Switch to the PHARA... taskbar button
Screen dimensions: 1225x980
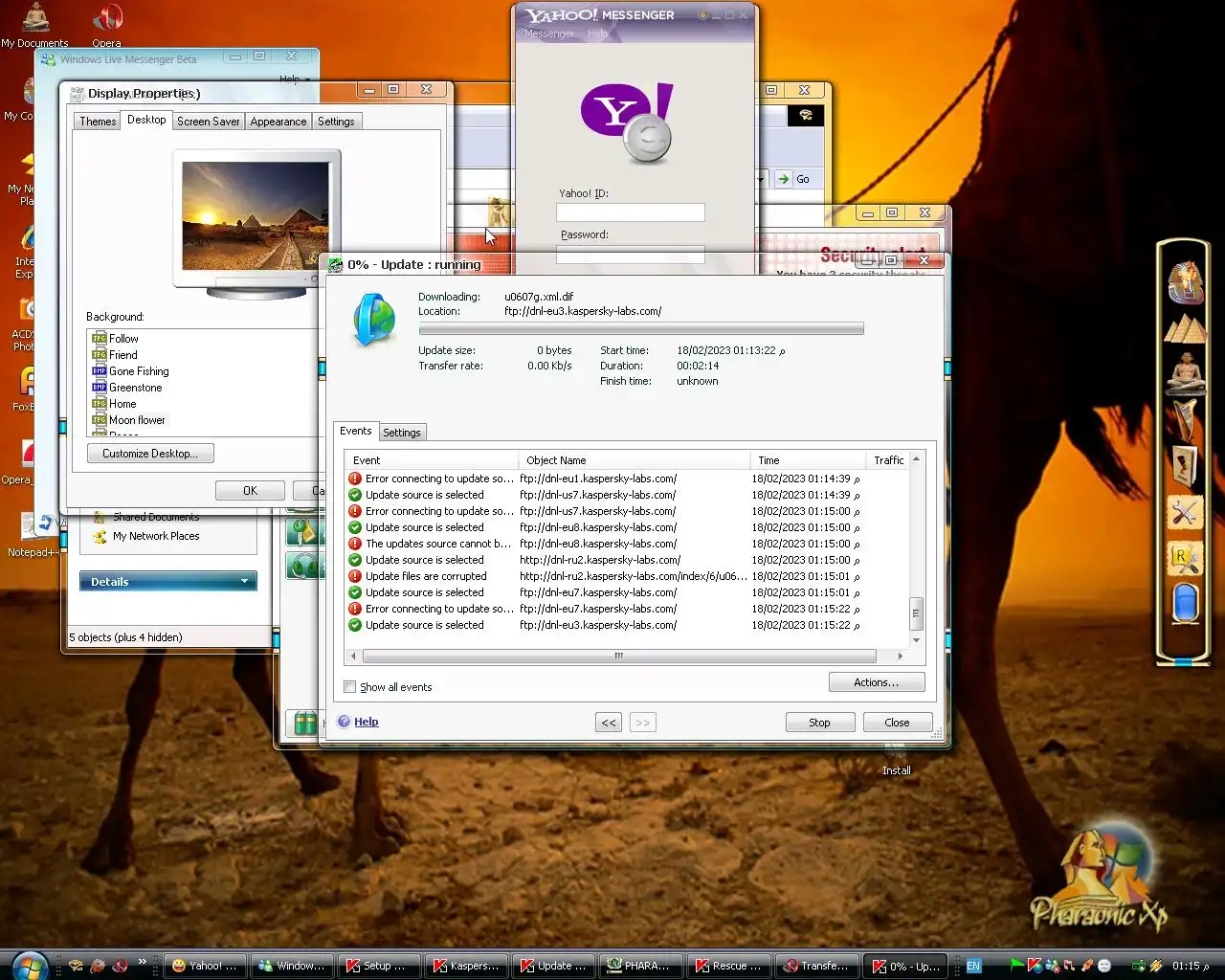[638, 966]
